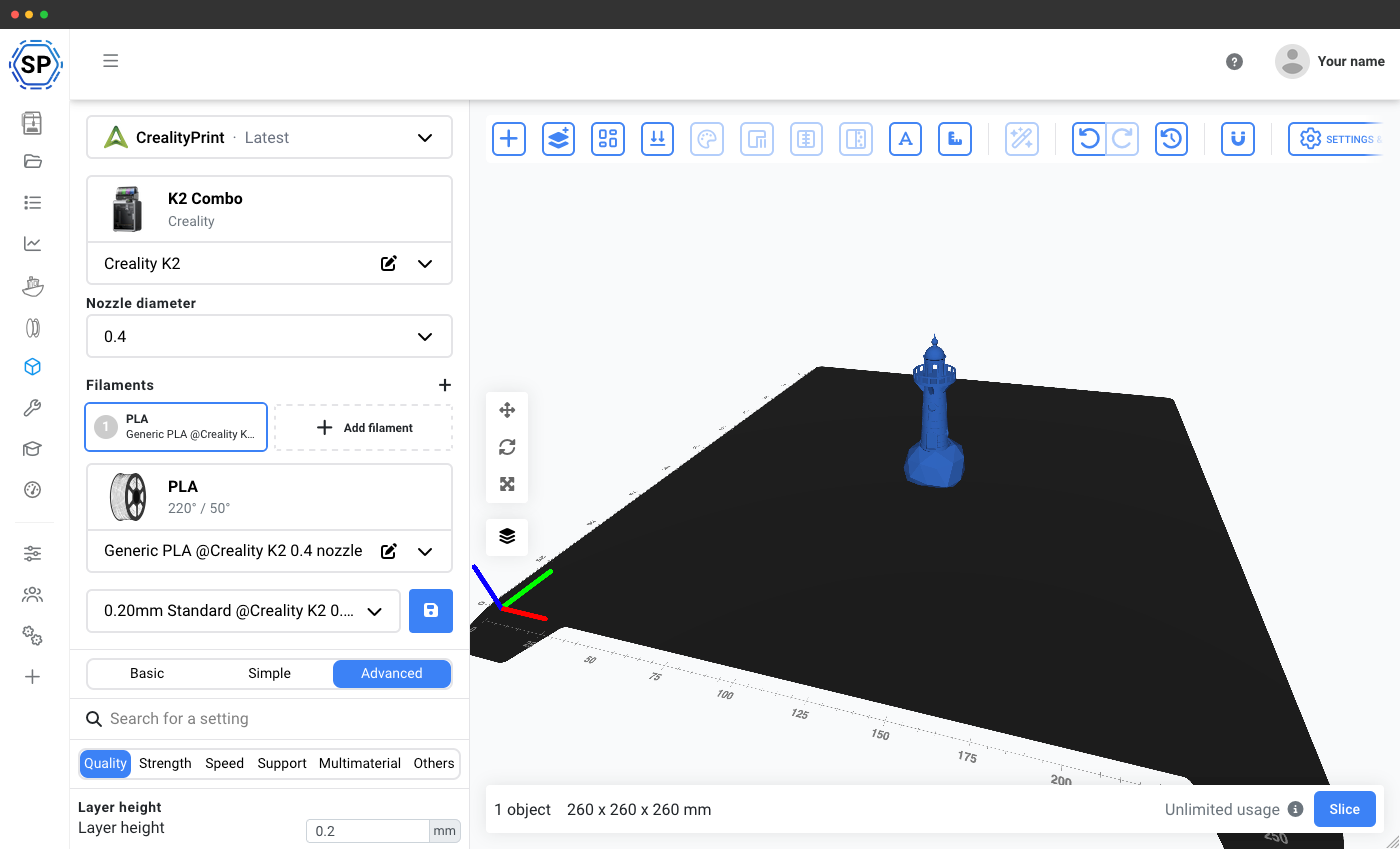This screenshot has width=1400, height=849.
Task: Click the redo arrow icon
Action: (x=1122, y=139)
